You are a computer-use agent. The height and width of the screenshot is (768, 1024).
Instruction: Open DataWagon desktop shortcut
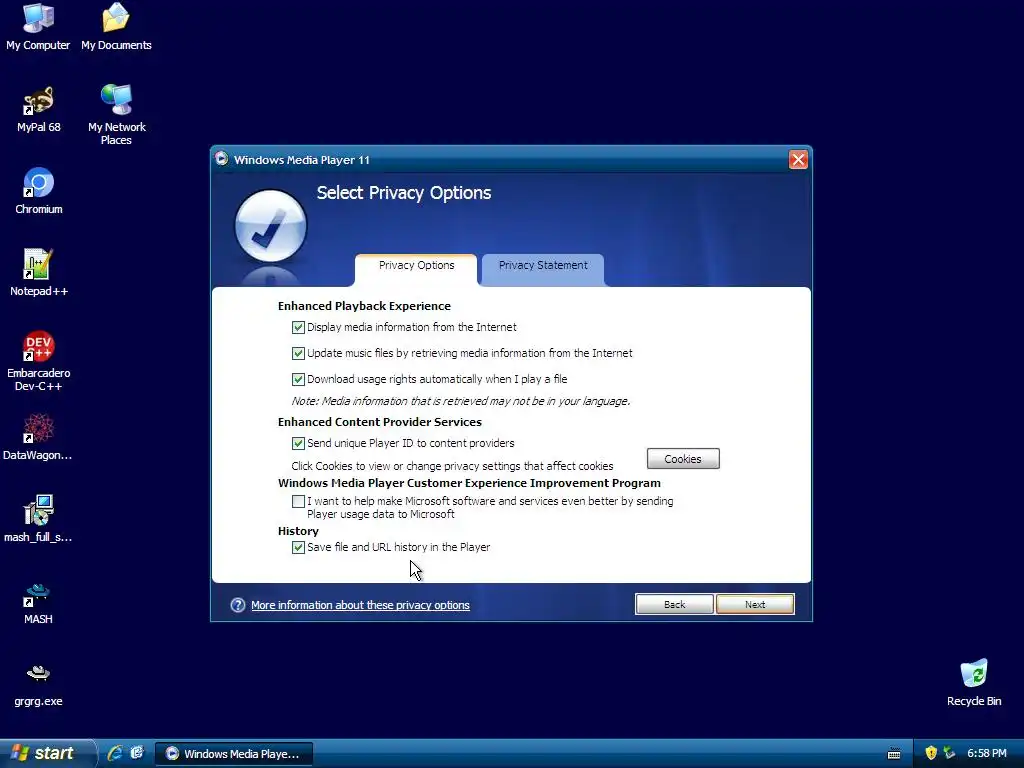(38, 437)
